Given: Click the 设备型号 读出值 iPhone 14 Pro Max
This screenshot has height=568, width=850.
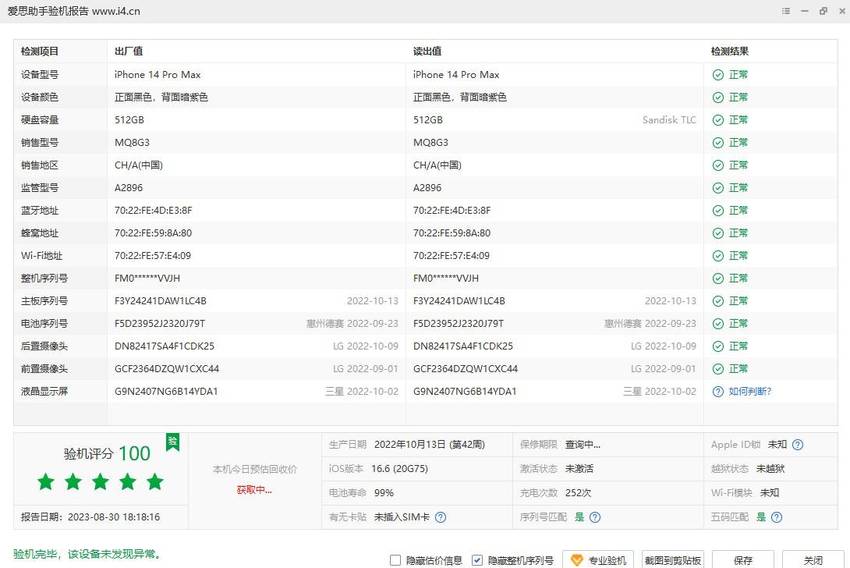Looking at the screenshot, I should tap(456, 75).
